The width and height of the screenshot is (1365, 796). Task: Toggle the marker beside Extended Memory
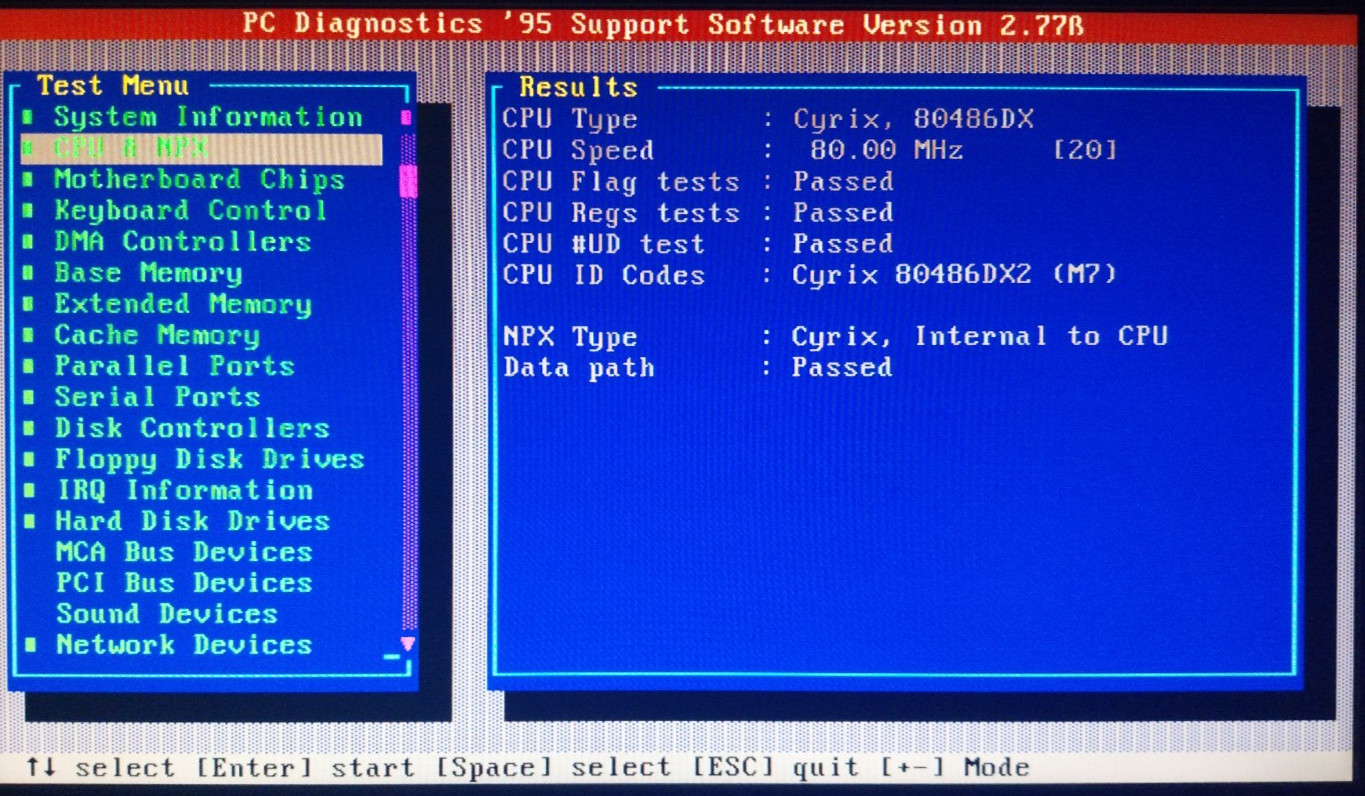pos(29,305)
